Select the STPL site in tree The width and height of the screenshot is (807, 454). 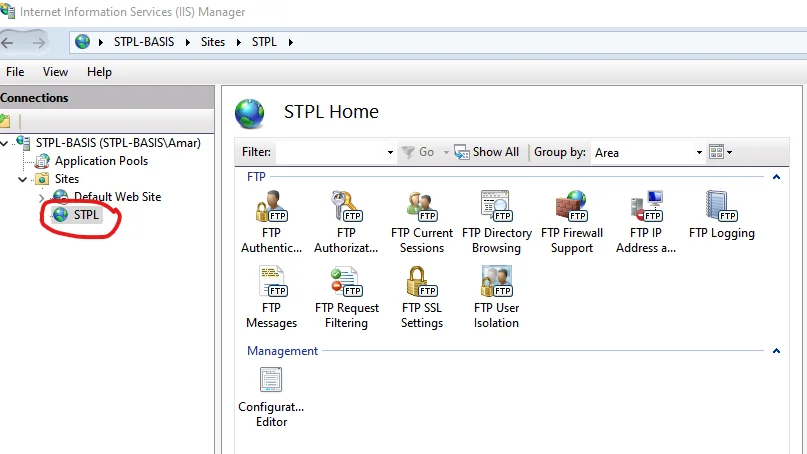tap(85, 215)
